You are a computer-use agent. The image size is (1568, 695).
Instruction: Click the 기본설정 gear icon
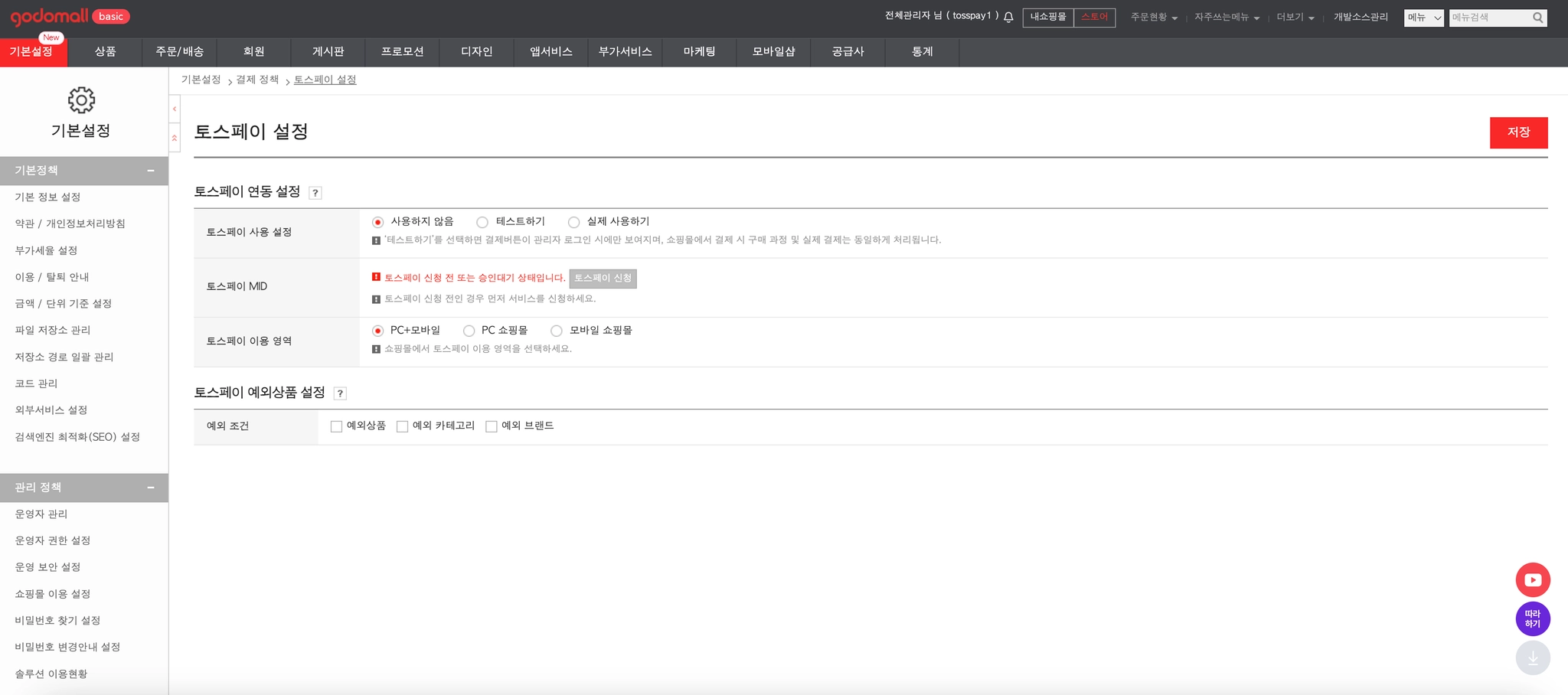81,100
